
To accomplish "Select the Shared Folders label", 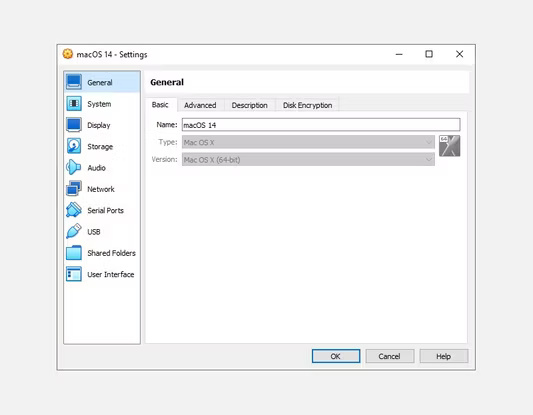I will 111,253.
